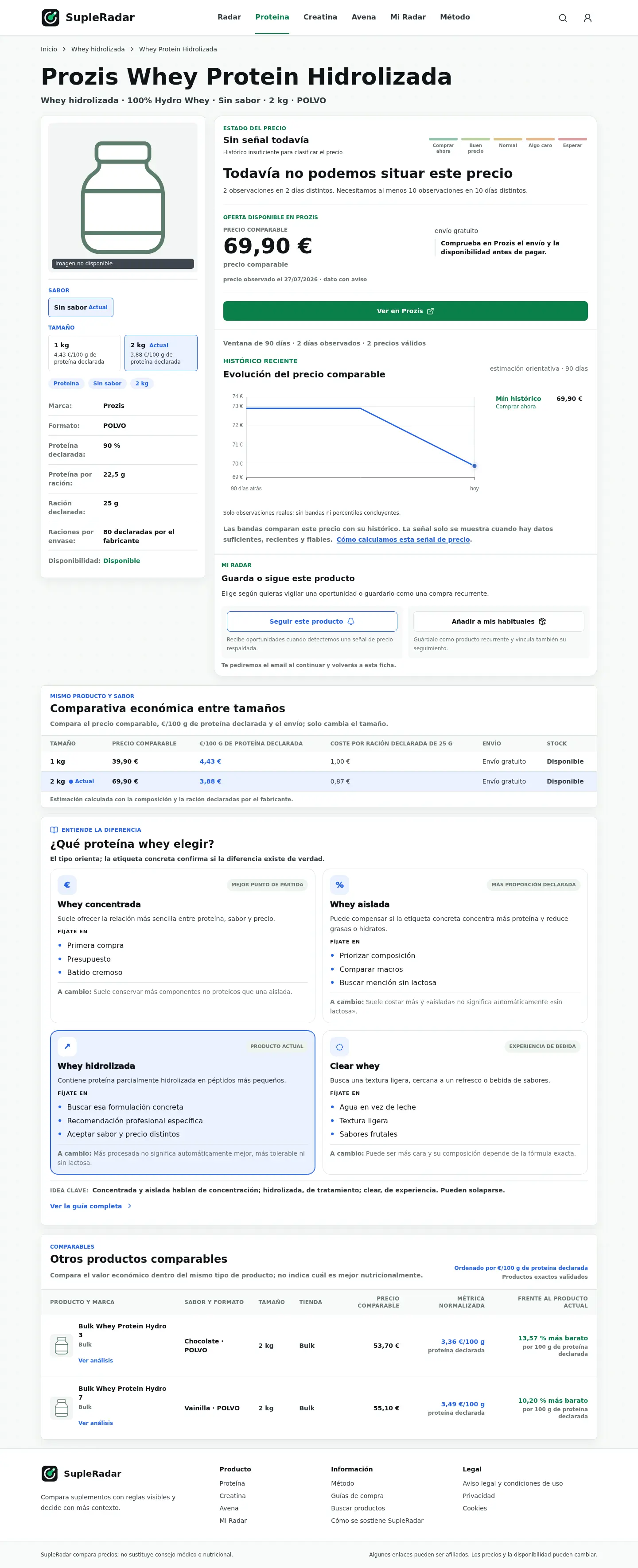This screenshot has height=1568, width=638.
Task: Click the book icon beside Entiende la diferencia
Action: tap(54, 830)
